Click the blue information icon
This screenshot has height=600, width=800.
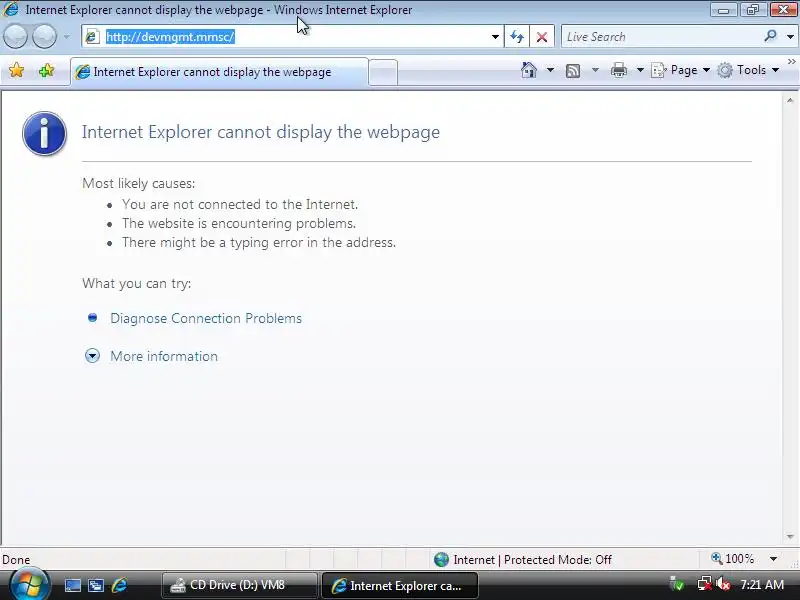click(x=44, y=134)
